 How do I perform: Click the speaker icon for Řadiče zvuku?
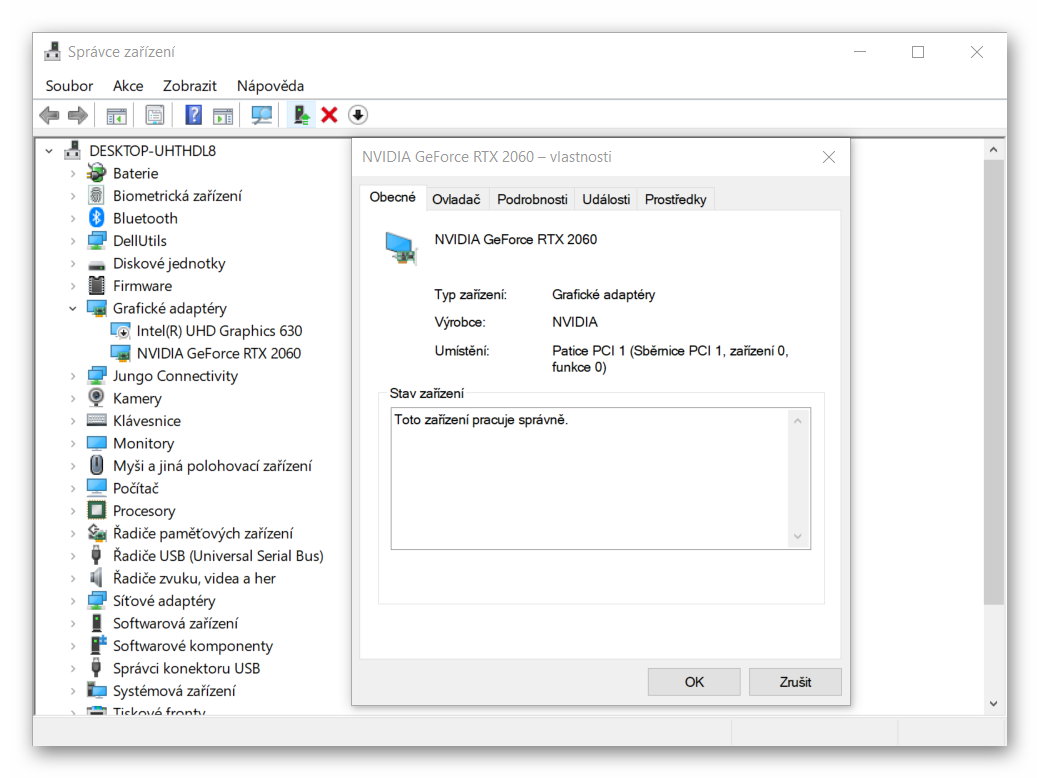click(x=97, y=579)
